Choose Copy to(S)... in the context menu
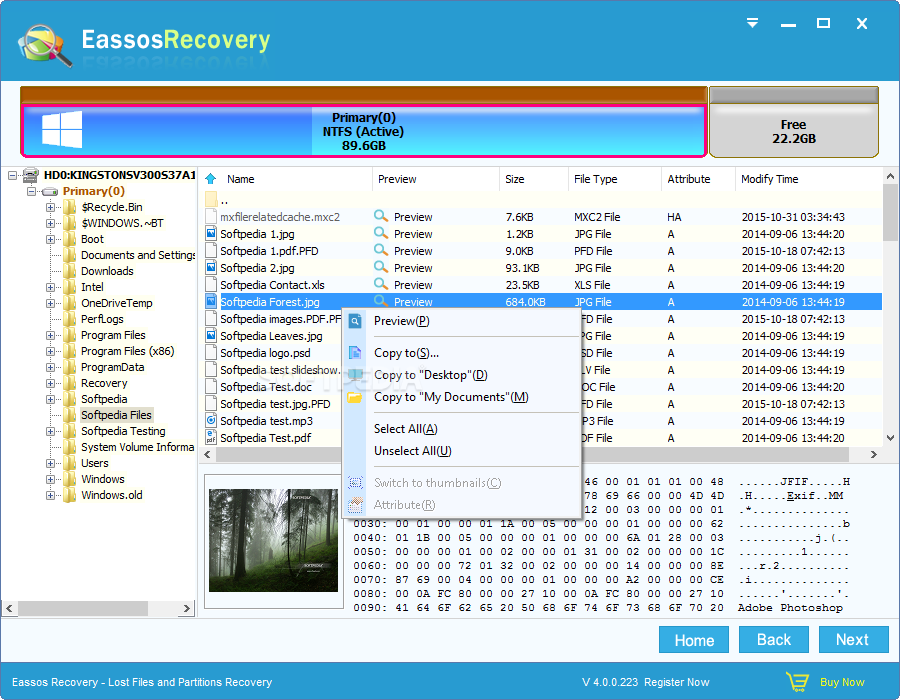This screenshot has height=700, width=900. click(x=461, y=353)
